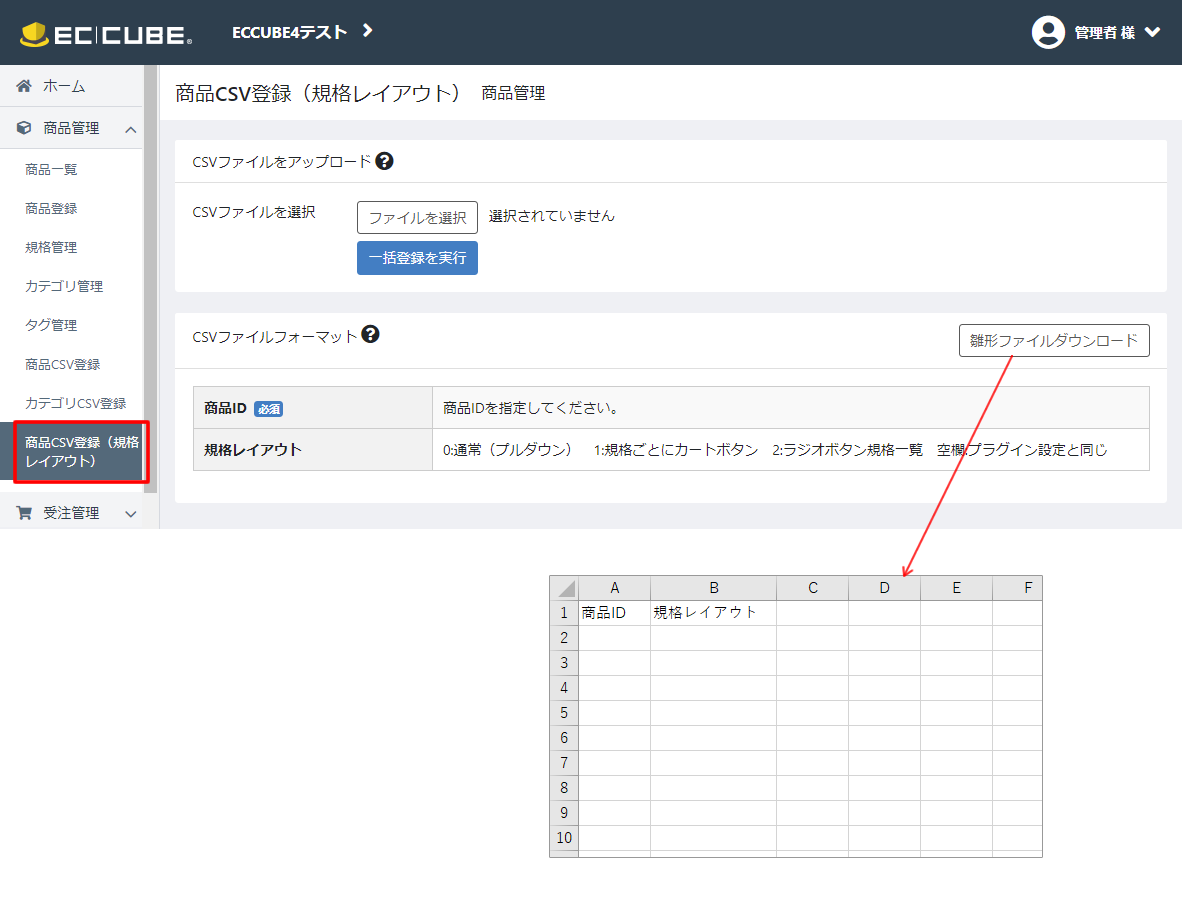Click the sidebar vertical scrollbar
Image resolution: width=1182 pixels, height=902 pixels.
pyautogui.click(x=151, y=280)
